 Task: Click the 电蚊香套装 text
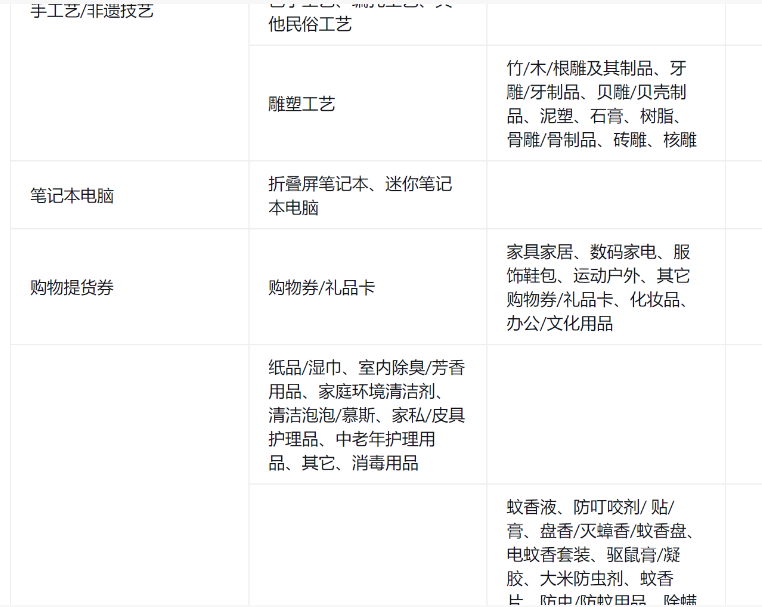coord(547,555)
